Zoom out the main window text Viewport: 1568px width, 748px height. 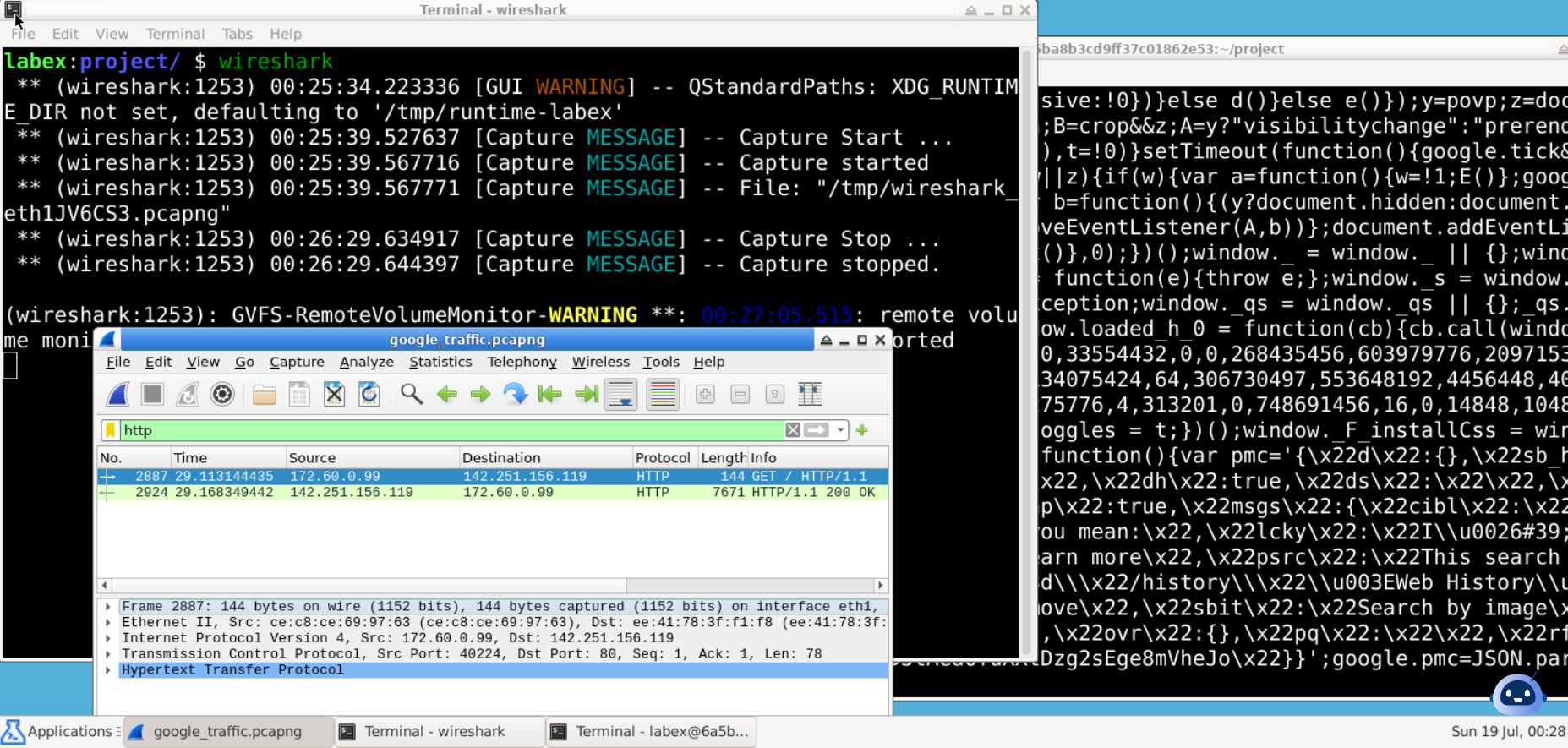740,394
